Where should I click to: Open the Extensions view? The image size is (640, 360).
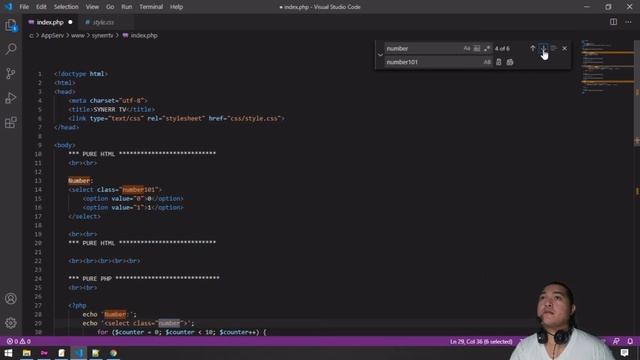11,122
